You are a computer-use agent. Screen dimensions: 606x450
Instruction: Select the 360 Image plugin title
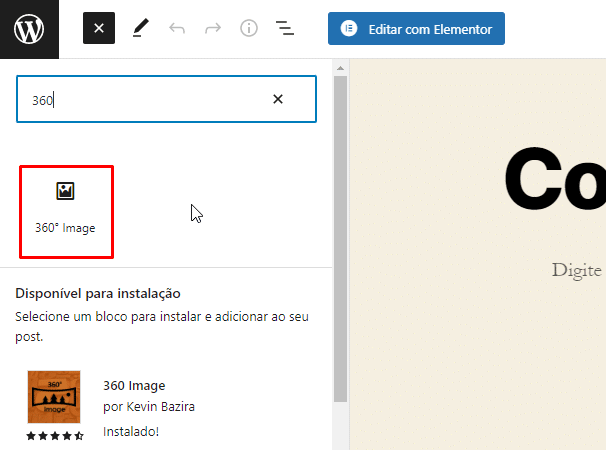pos(134,386)
